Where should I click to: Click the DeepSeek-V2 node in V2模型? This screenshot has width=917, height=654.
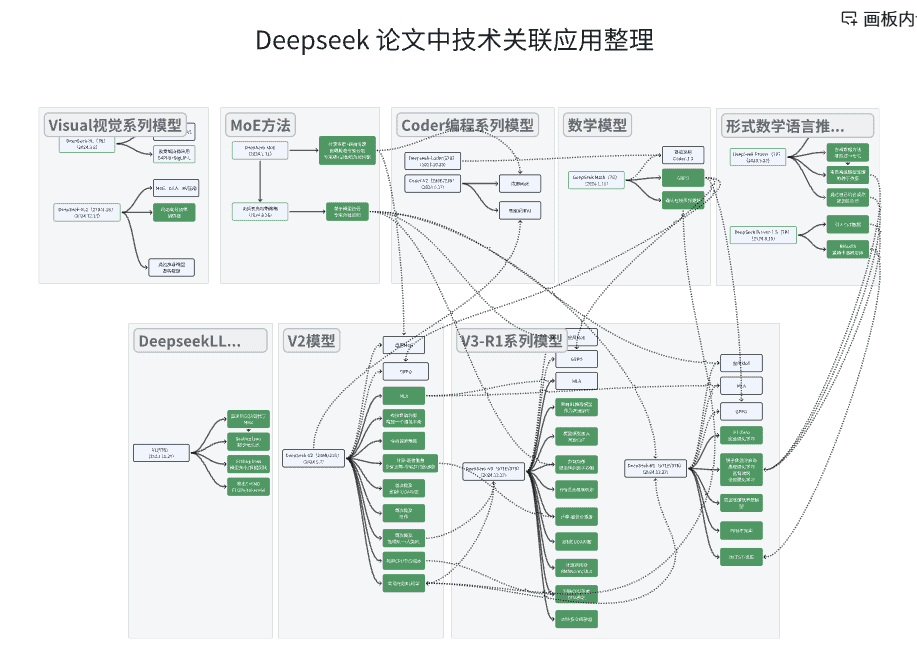pos(313,458)
